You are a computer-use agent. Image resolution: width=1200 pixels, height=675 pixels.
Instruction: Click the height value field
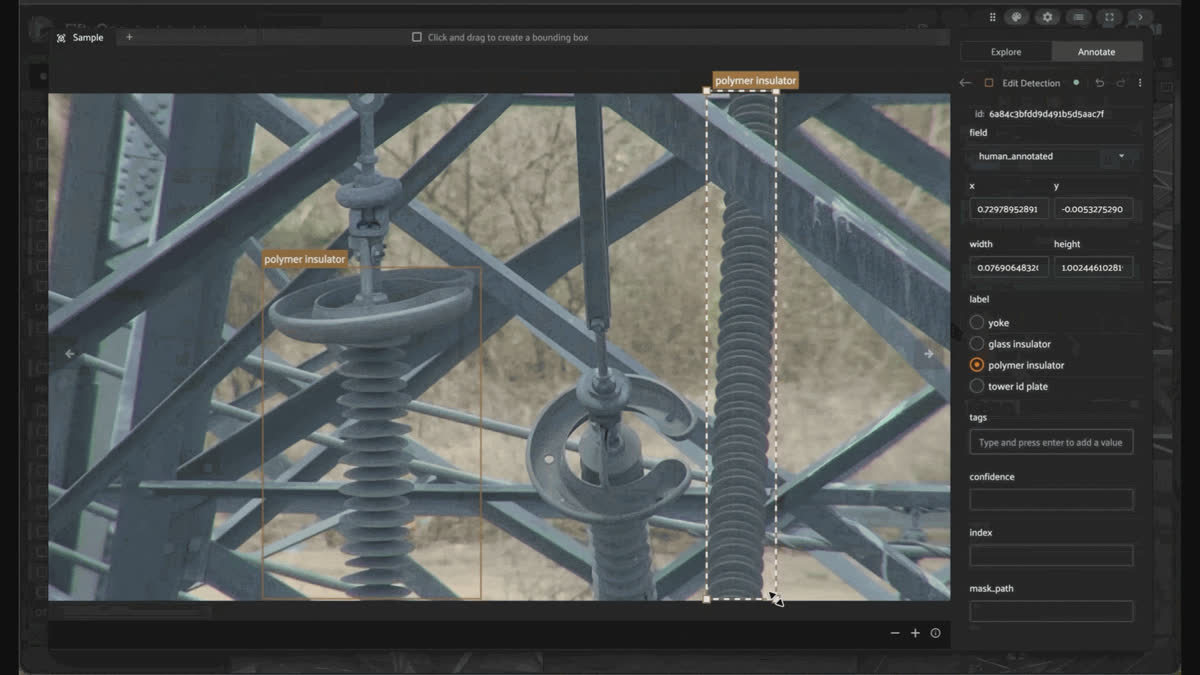tap(1093, 268)
